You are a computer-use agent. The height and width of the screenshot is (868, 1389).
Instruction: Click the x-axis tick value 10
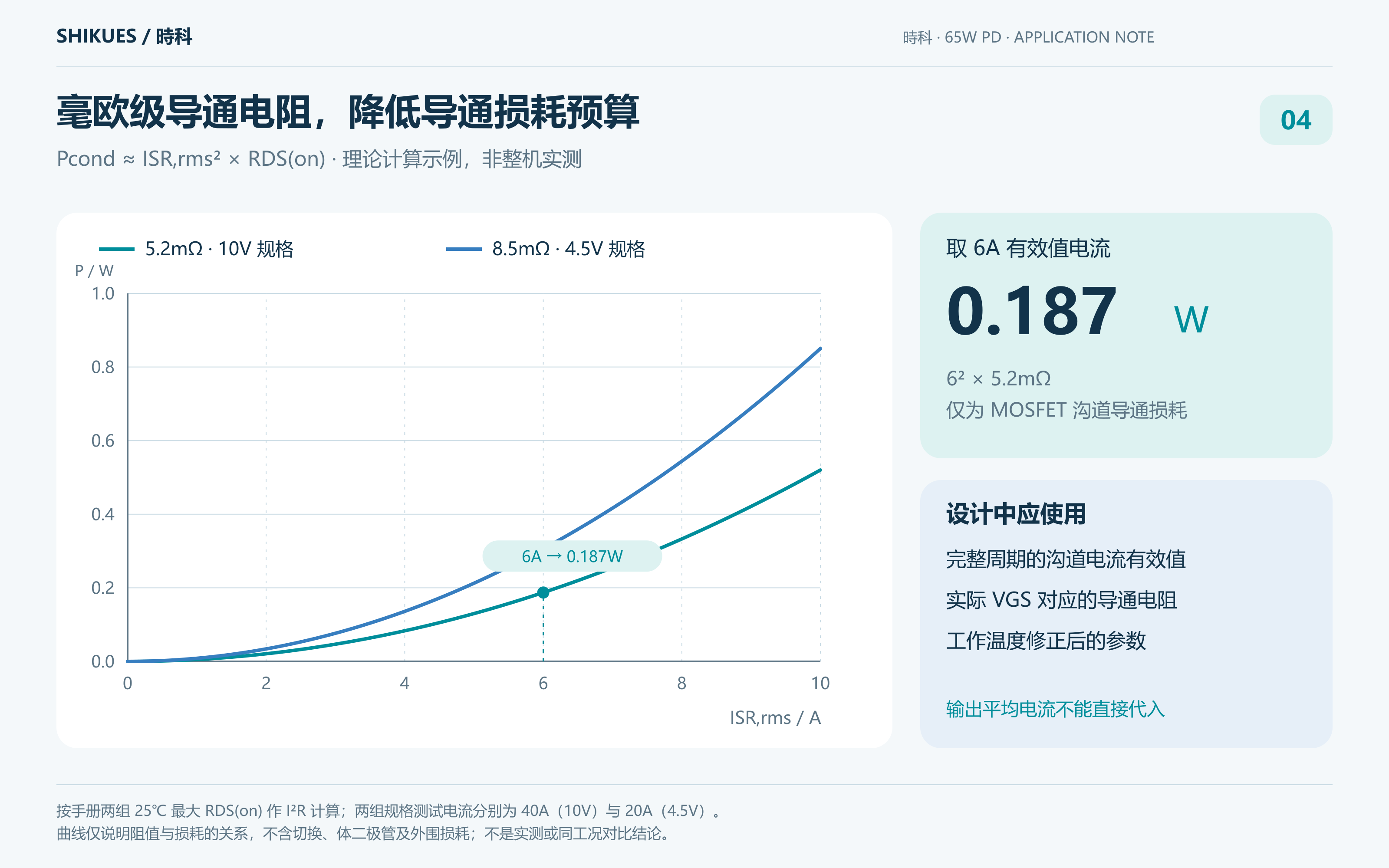coord(820,683)
